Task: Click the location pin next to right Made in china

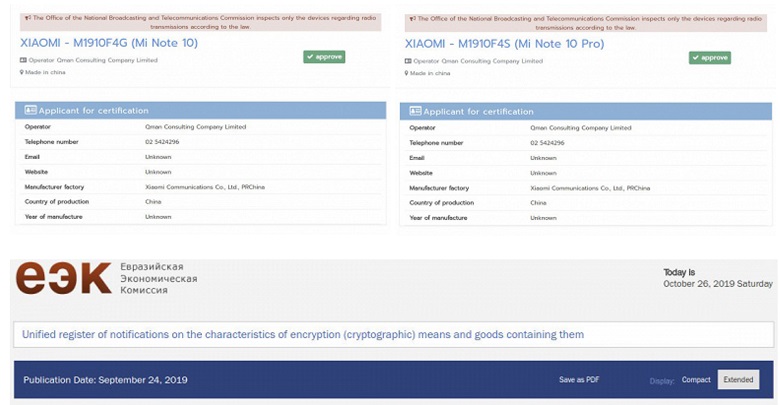Action: pos(407,73)
